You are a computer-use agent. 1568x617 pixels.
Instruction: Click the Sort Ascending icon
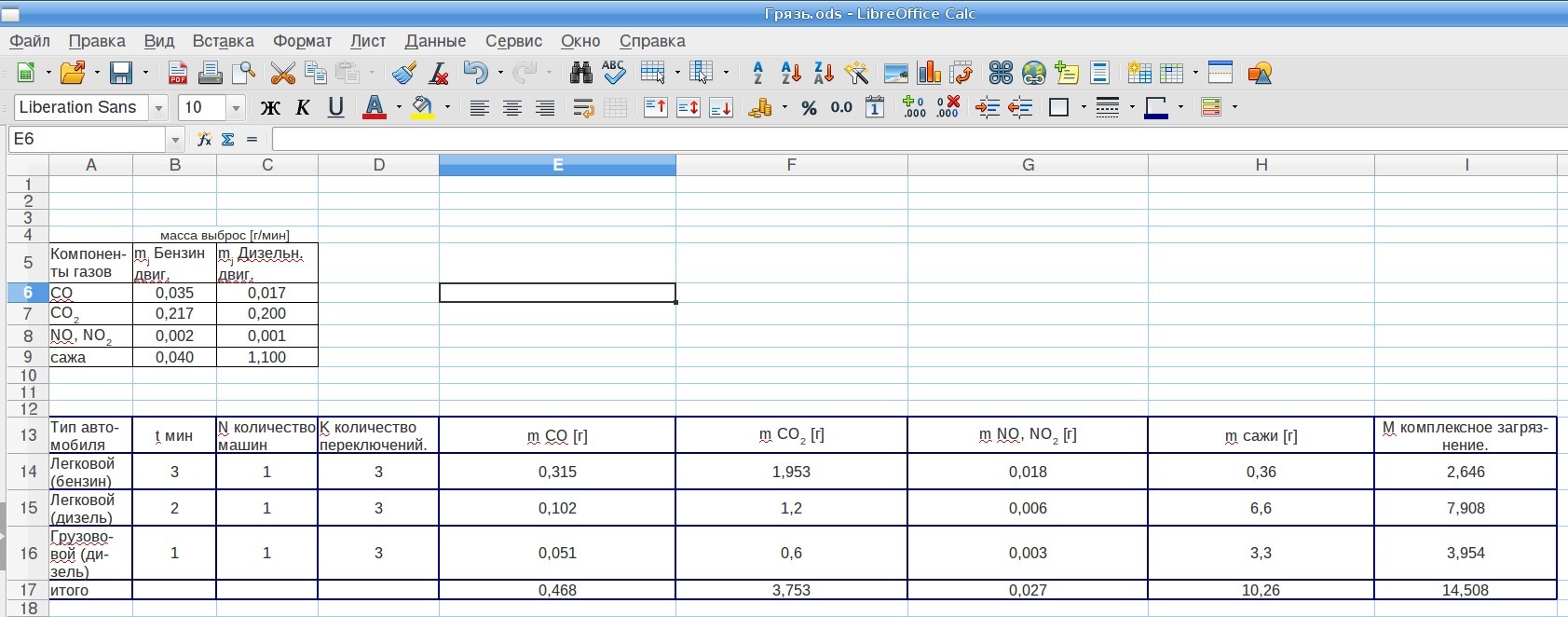[x=791, y=73]
